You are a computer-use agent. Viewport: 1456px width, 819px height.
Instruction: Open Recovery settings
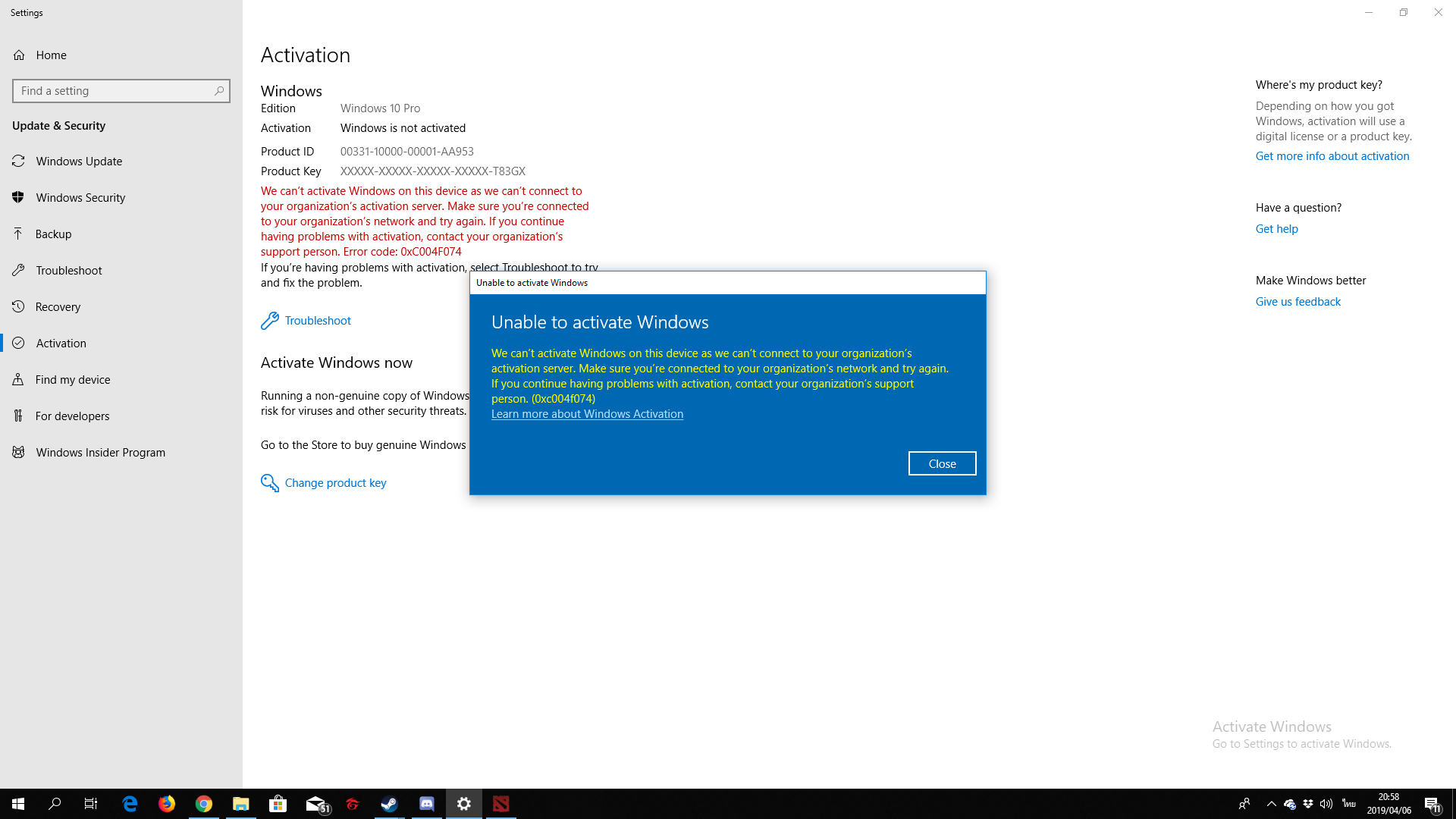pos(121,306)
